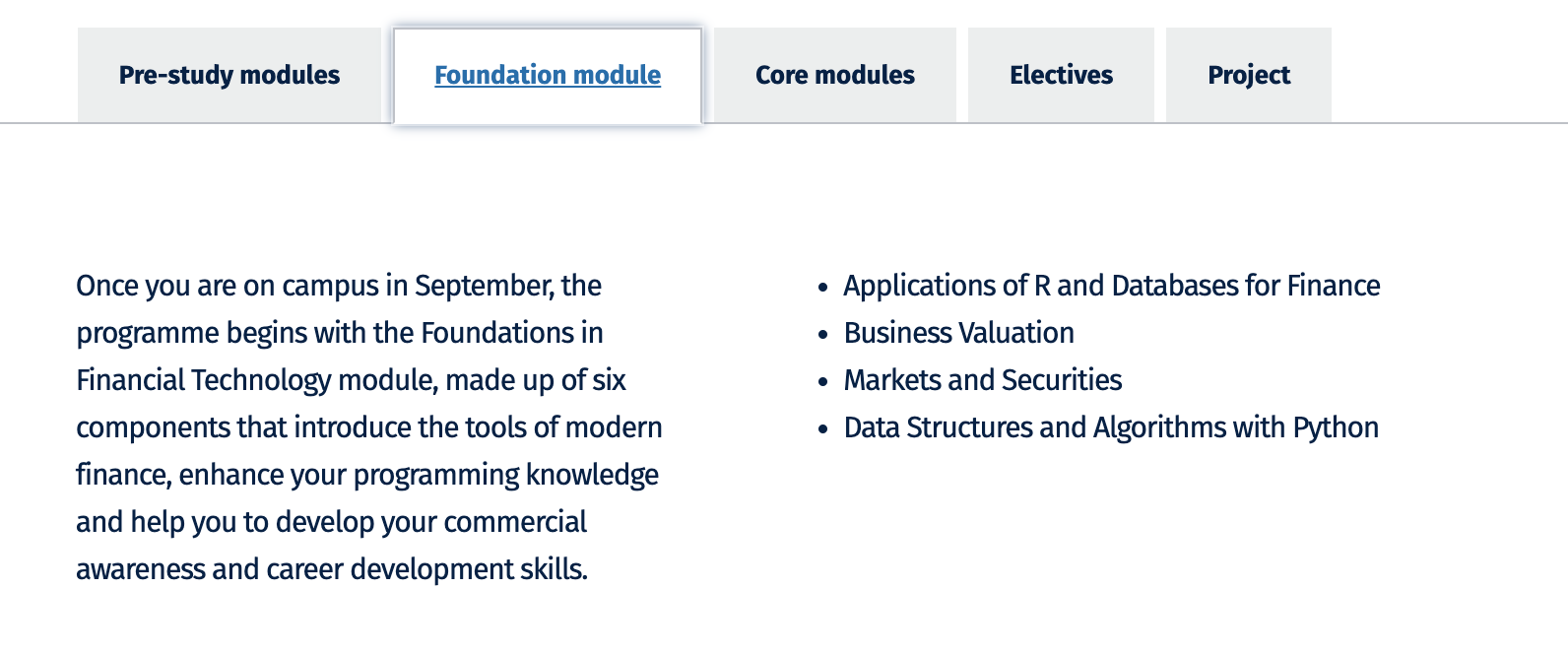Select Data Structures and Algorithms with Python
This screenshot has height=654, width=1568.
[x=1111, y=427]
